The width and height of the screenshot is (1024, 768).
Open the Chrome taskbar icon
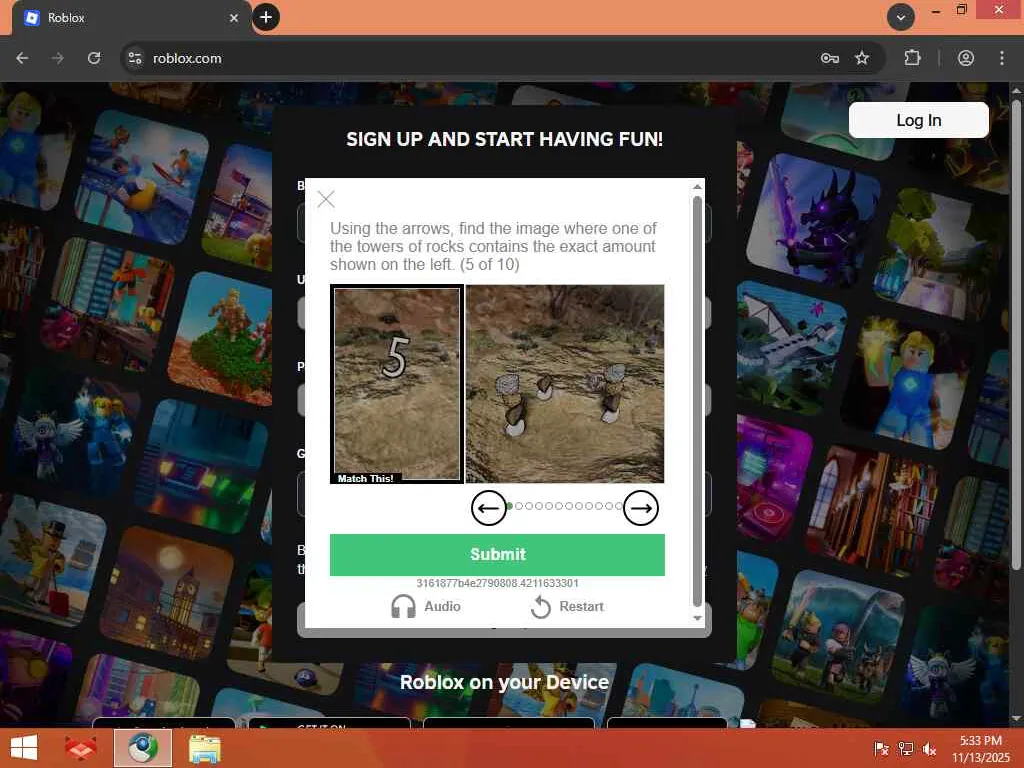142,748
